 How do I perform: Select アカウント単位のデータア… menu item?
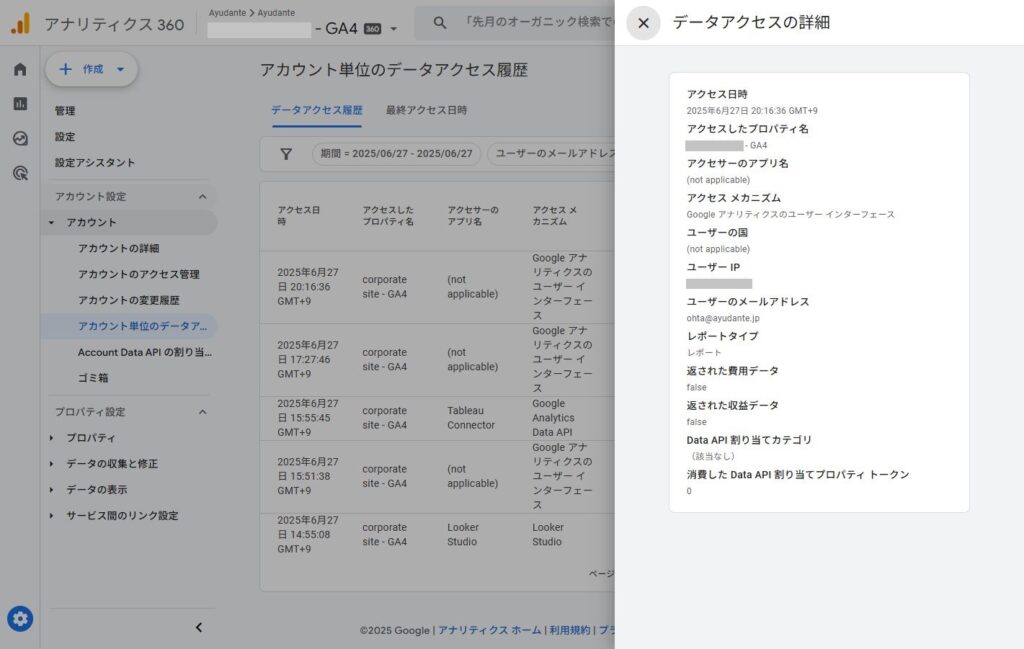129,326
